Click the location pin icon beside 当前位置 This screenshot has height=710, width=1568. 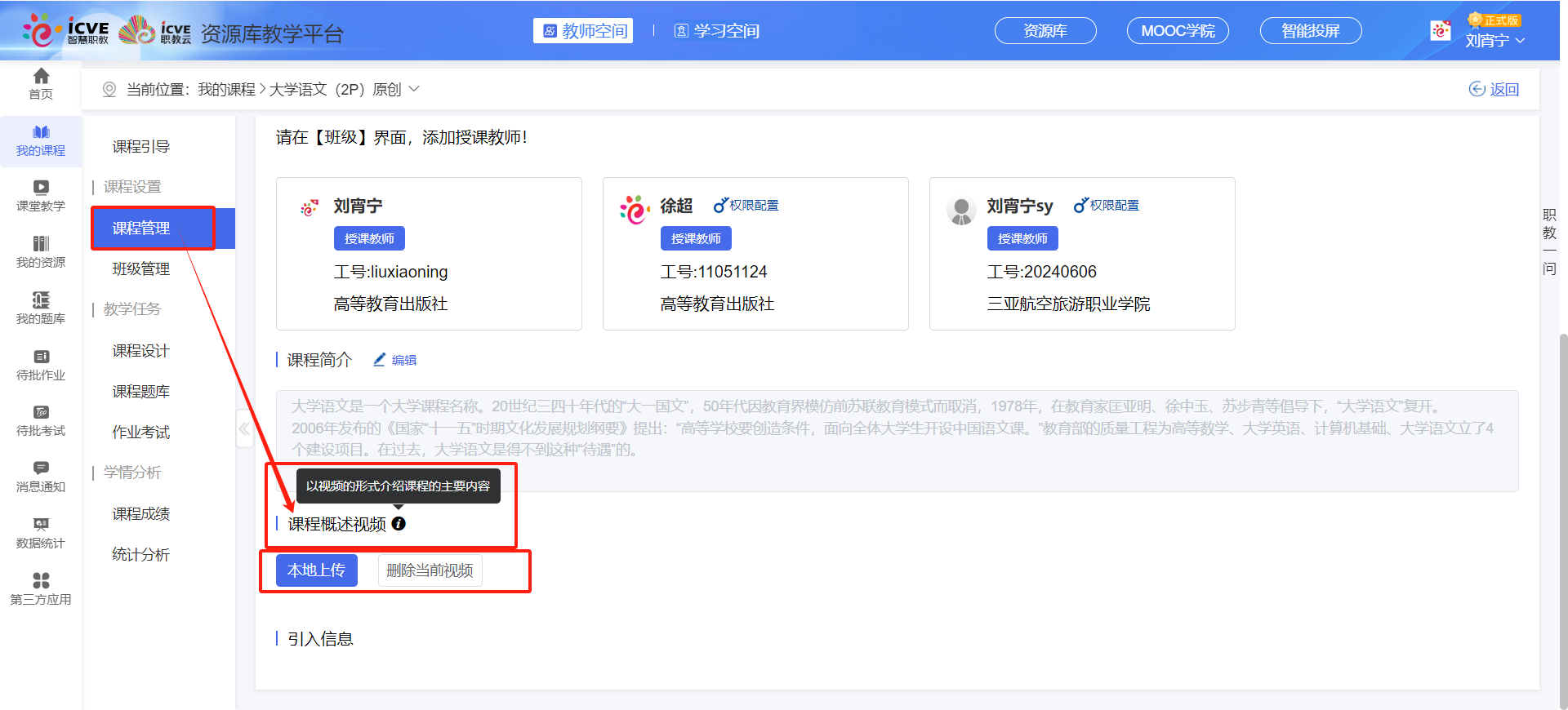[x=109, y=89]
